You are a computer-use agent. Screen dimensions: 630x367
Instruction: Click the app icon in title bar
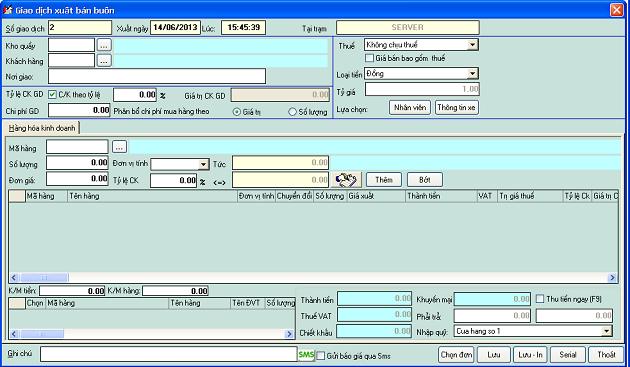point(7,10)
